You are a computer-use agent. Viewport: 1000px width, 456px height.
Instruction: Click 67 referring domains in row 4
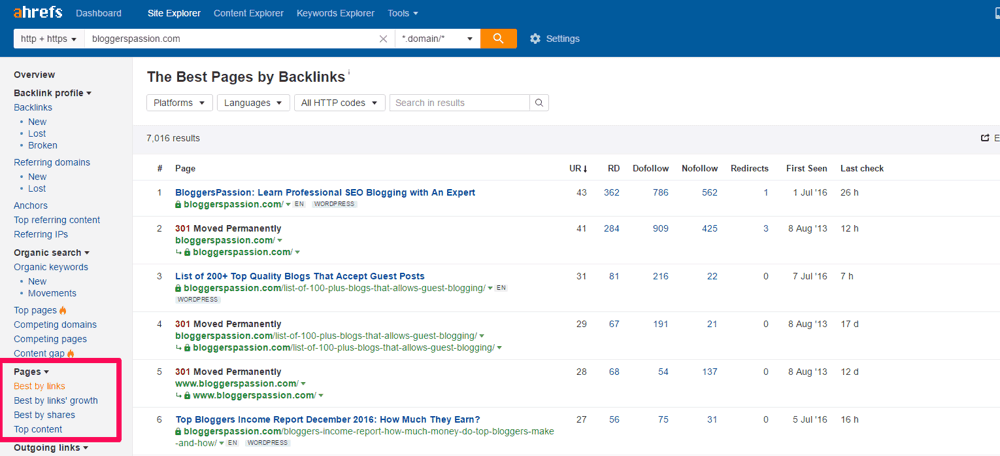click(x=614, y=324)
